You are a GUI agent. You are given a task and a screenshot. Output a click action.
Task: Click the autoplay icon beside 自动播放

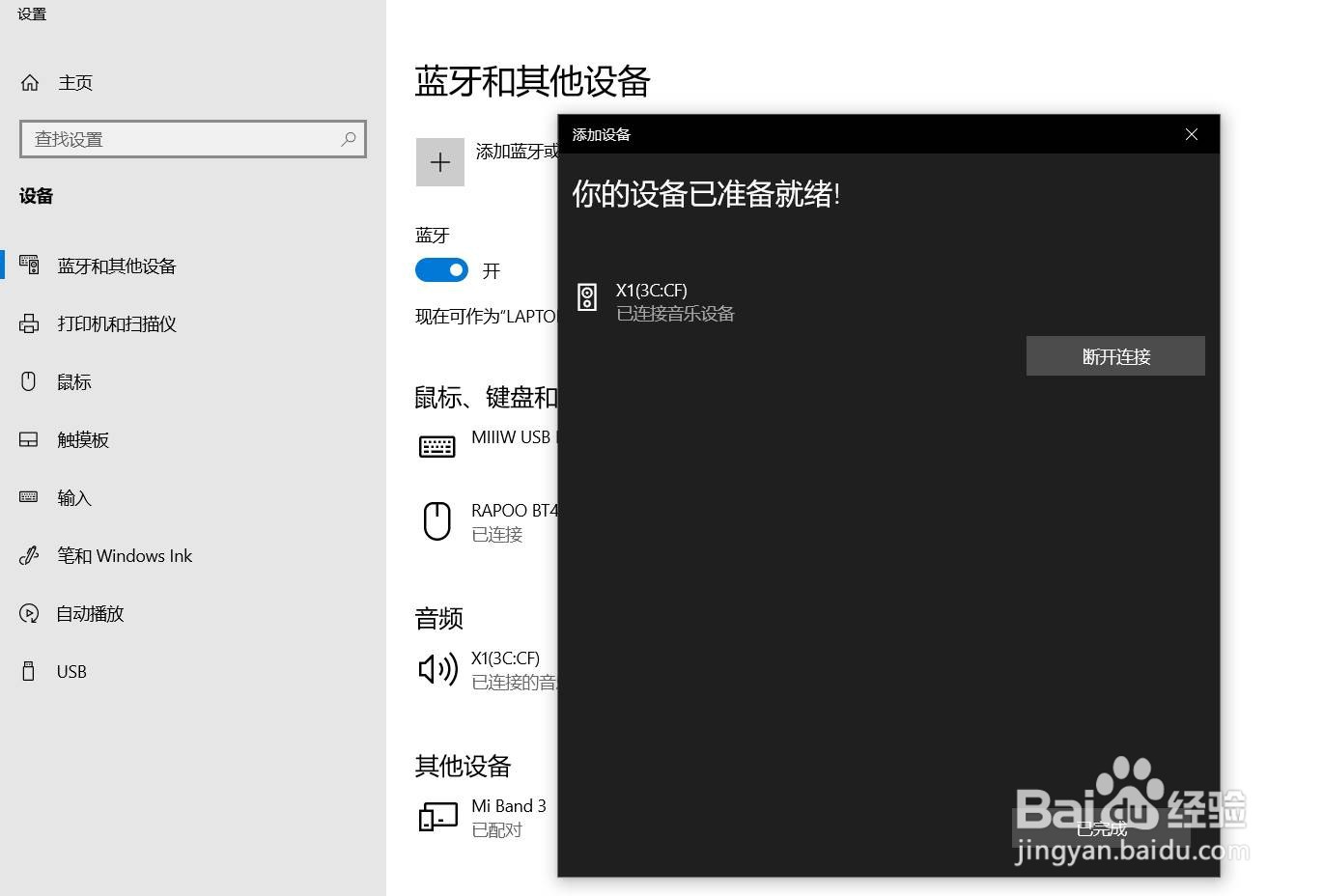pyautogui.click(x=29, y=613)
